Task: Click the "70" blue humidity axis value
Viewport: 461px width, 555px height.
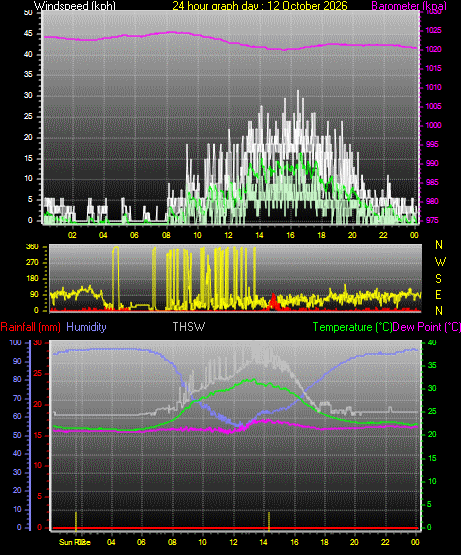Action: click(x=17, y=399)
